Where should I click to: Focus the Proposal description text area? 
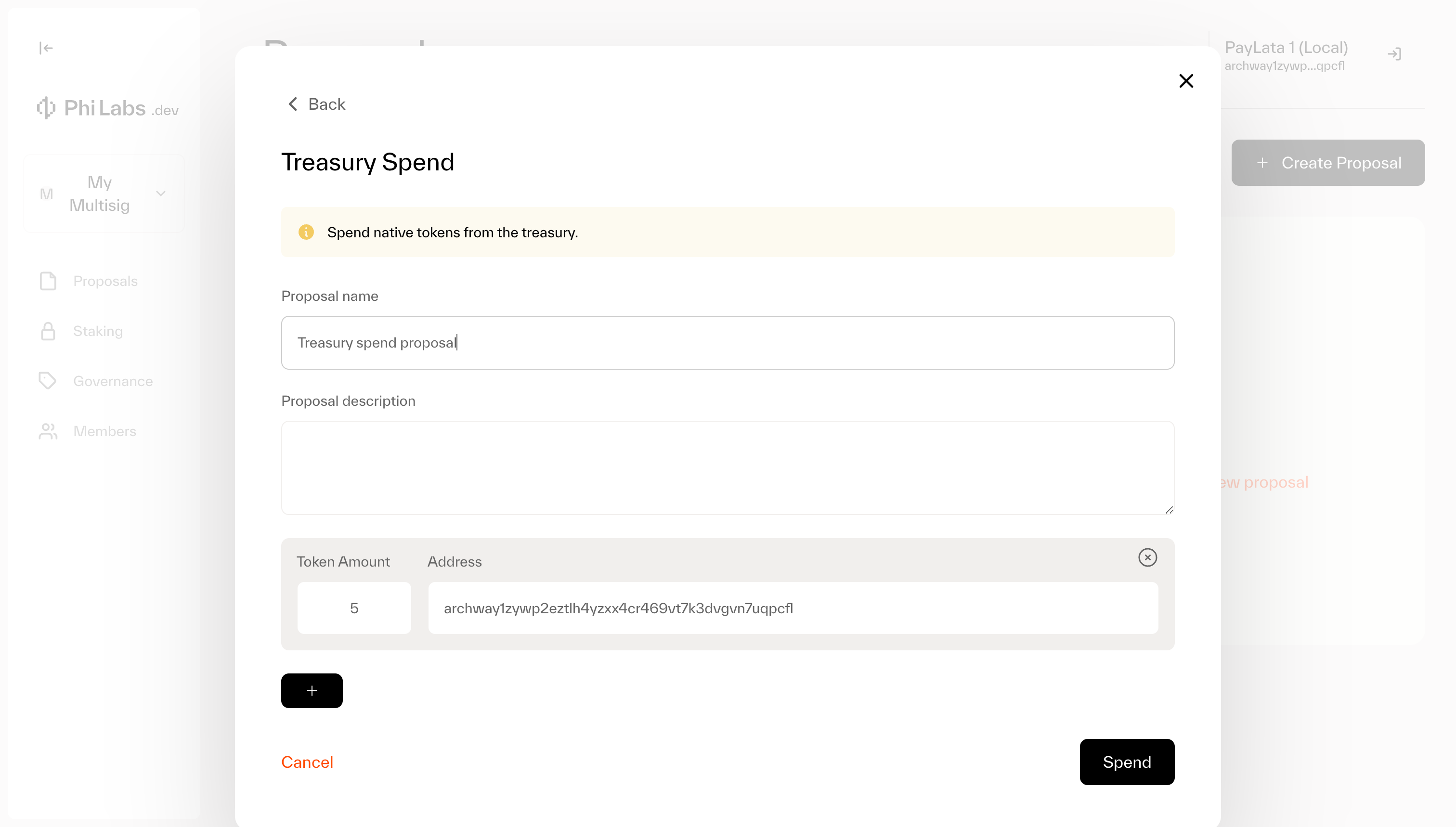pyautogui.click(x=727, y=468)
